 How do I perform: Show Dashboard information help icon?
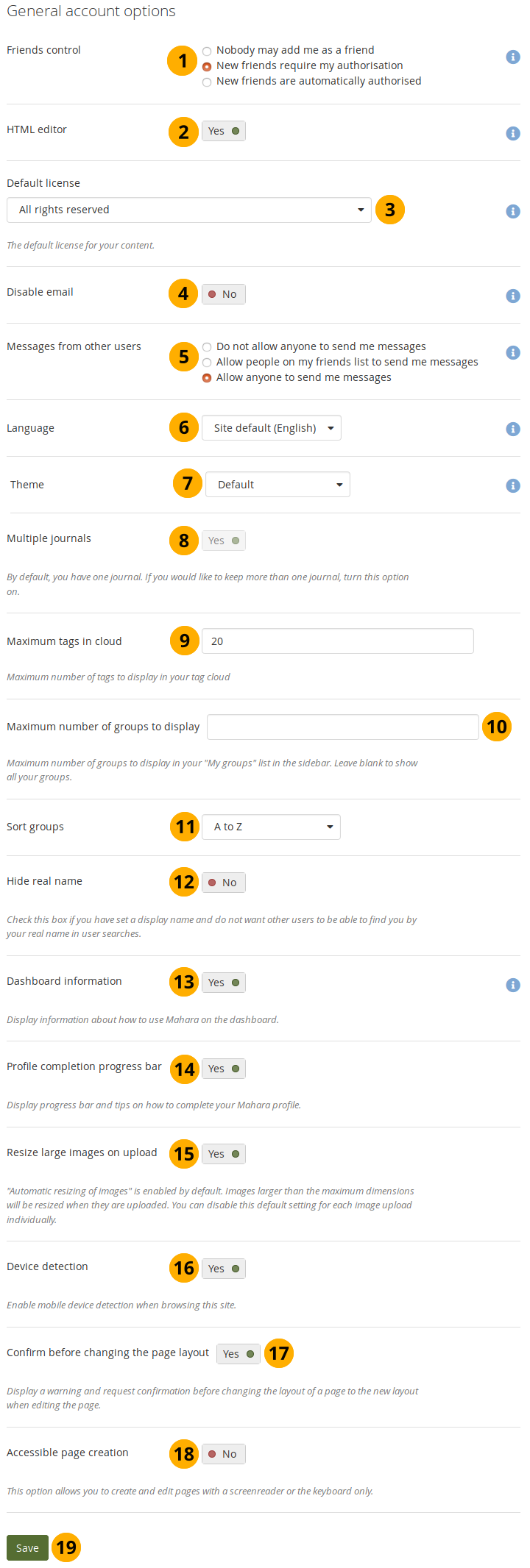pos(513,985)
